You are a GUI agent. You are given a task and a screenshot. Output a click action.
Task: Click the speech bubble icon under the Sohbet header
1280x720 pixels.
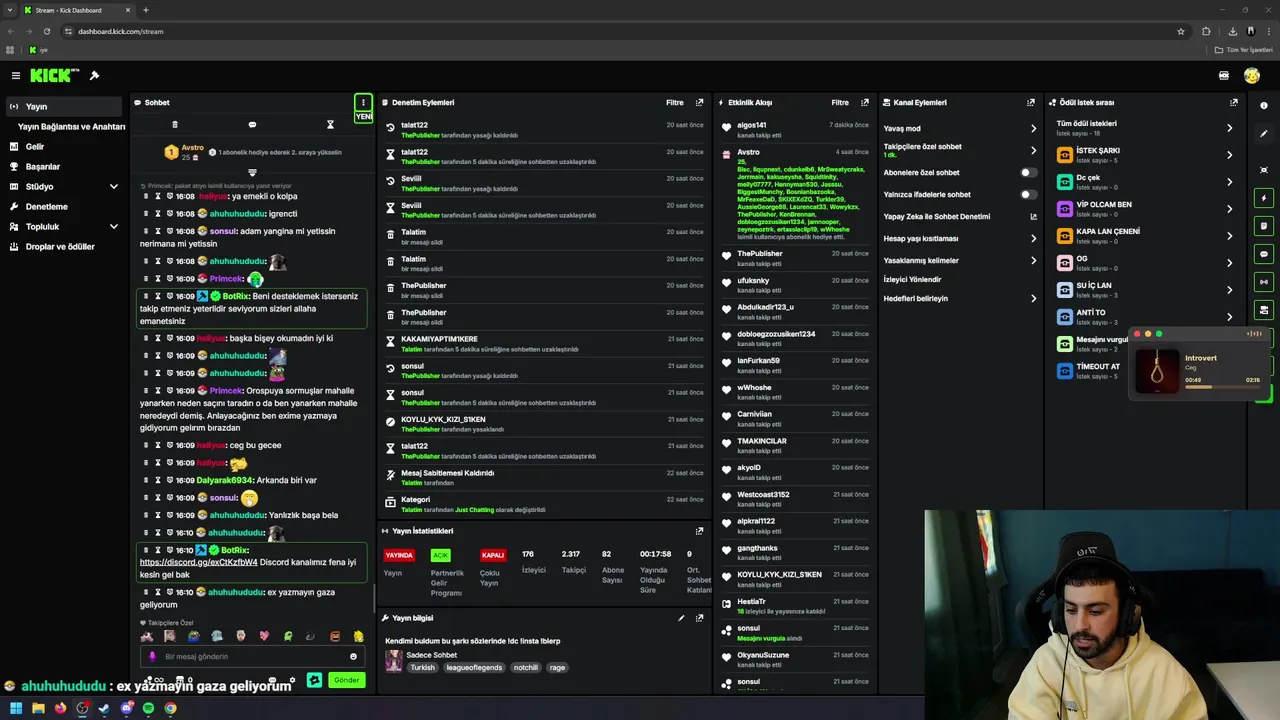tap(252, 125)
